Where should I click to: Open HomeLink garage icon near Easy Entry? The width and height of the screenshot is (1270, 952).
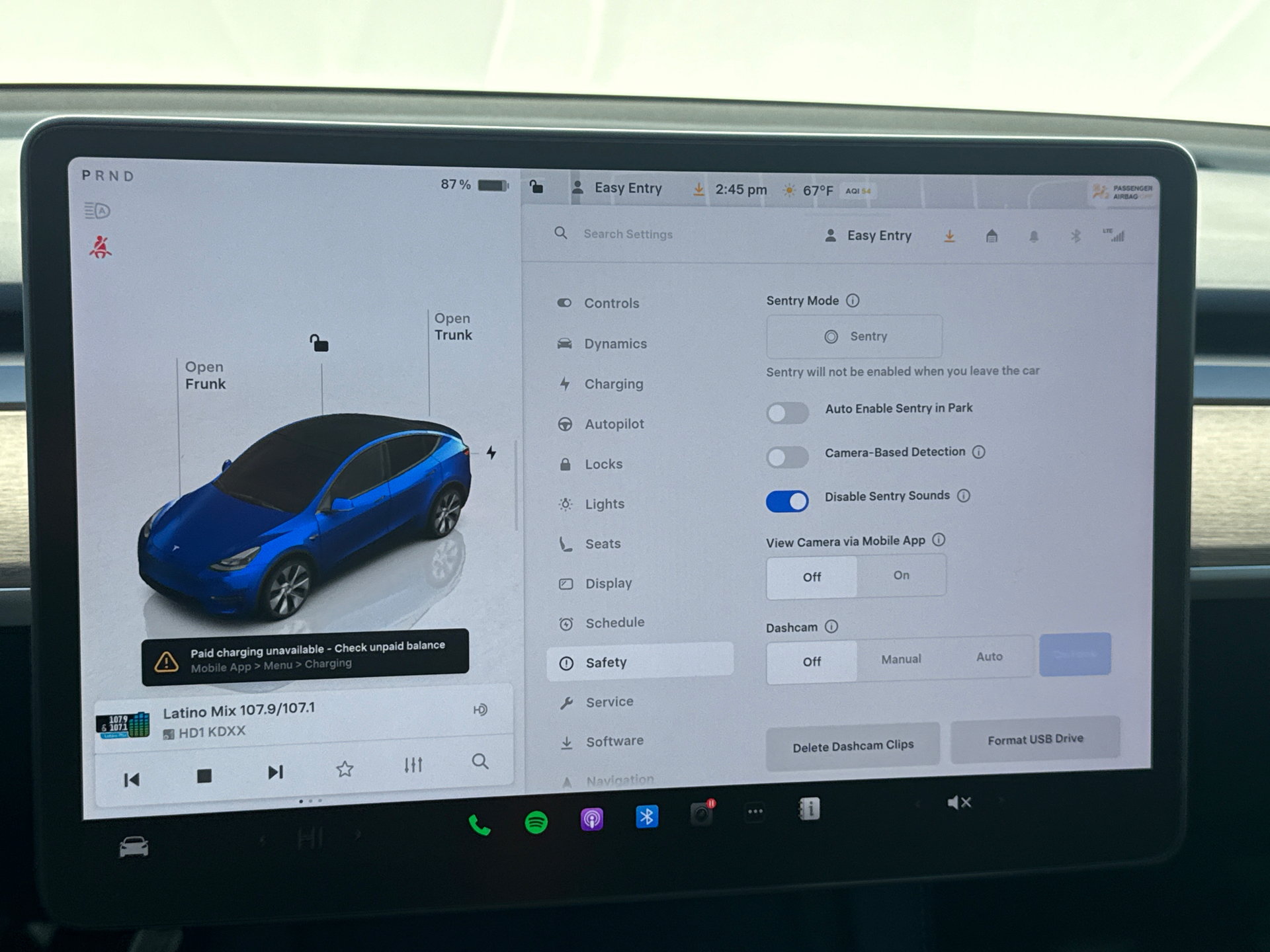(992, 236)
